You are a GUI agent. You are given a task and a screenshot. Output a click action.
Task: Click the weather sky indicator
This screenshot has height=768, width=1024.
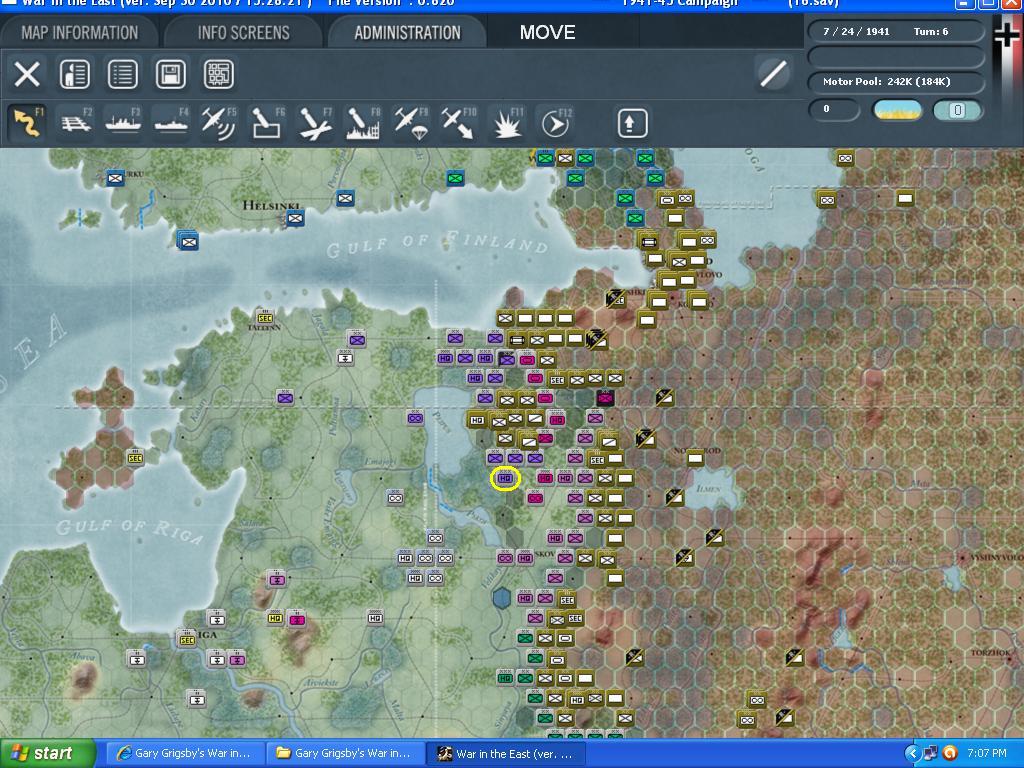[x=897, y=110]
